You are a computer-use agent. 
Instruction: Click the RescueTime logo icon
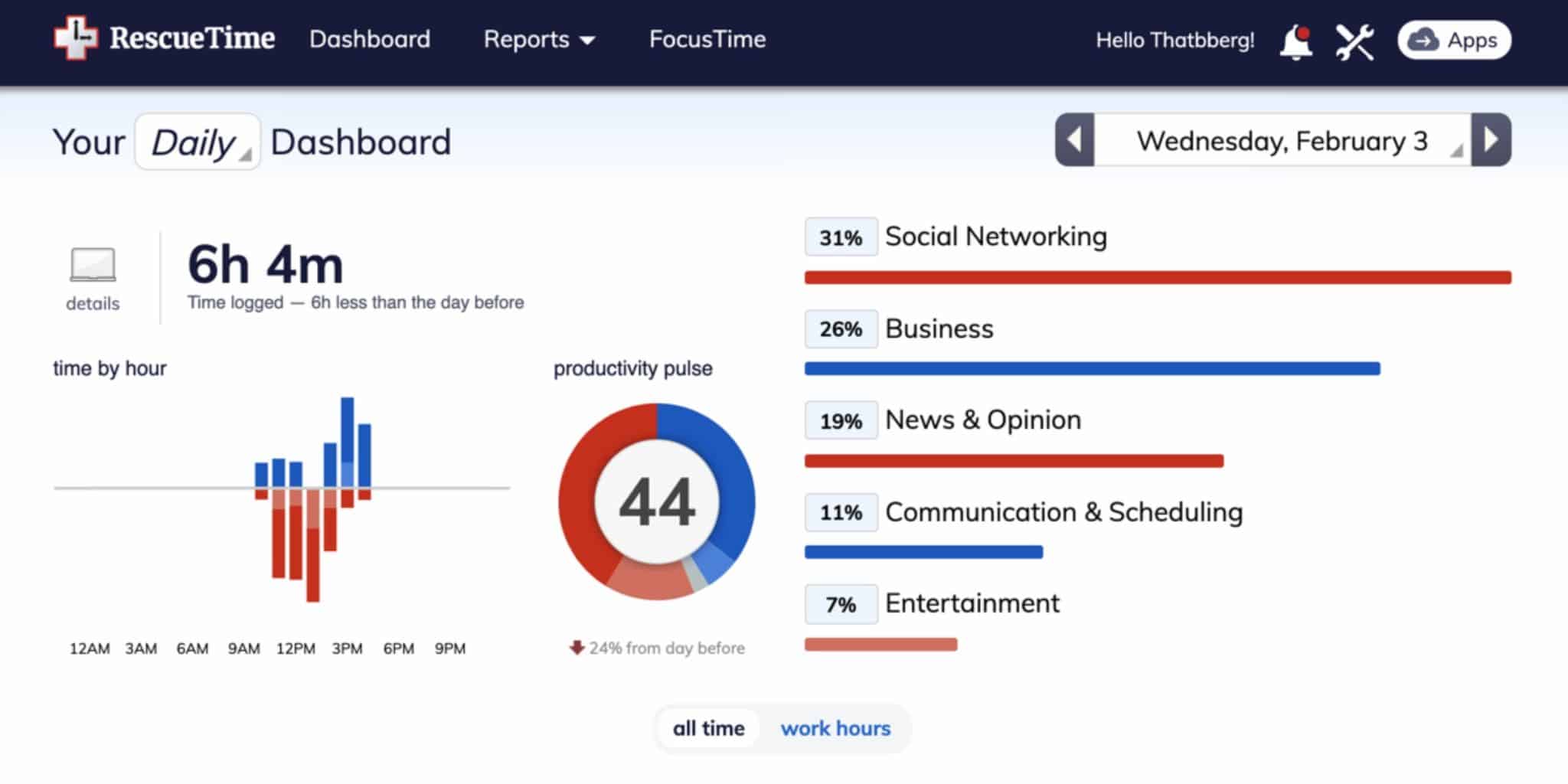[75, 38]
